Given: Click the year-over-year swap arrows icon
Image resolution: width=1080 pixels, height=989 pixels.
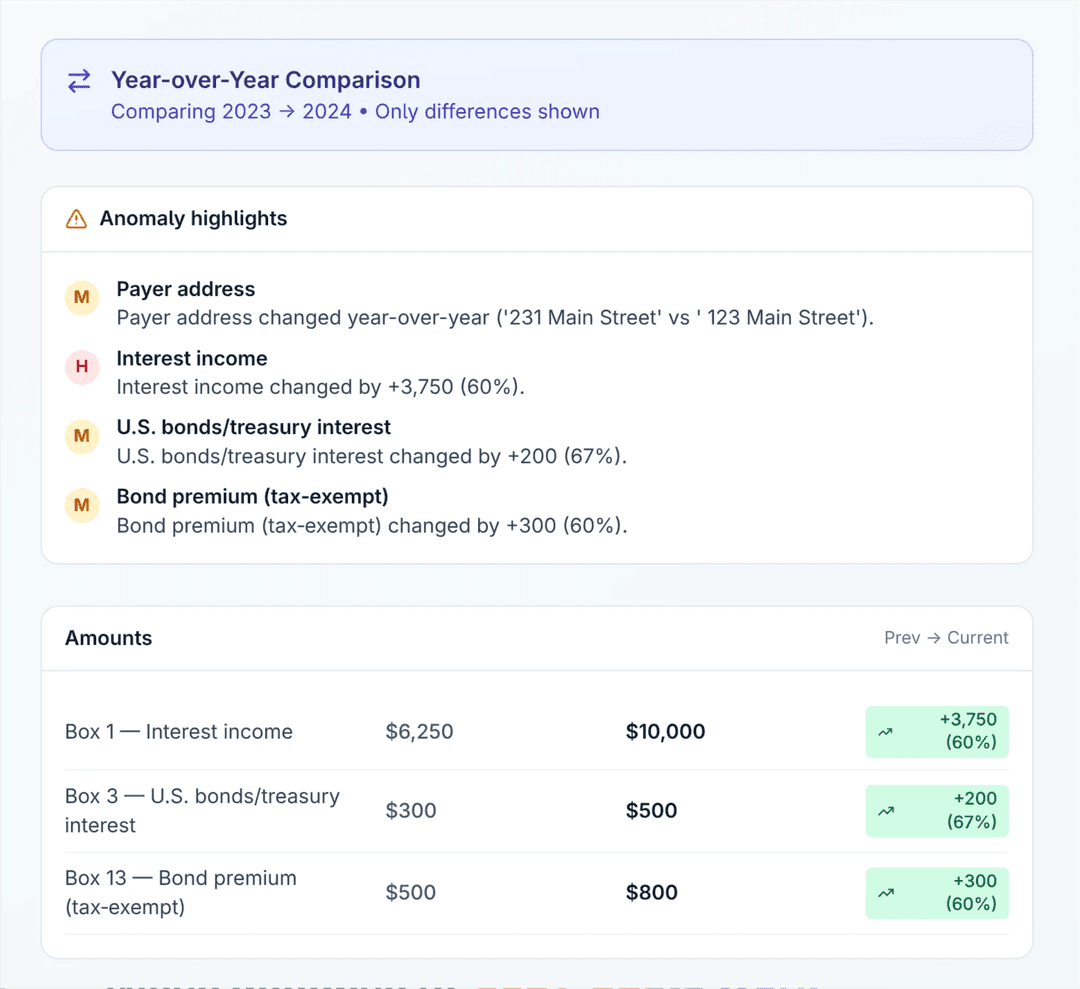Looking at the screenshot, I should click(x=79, y=82).
